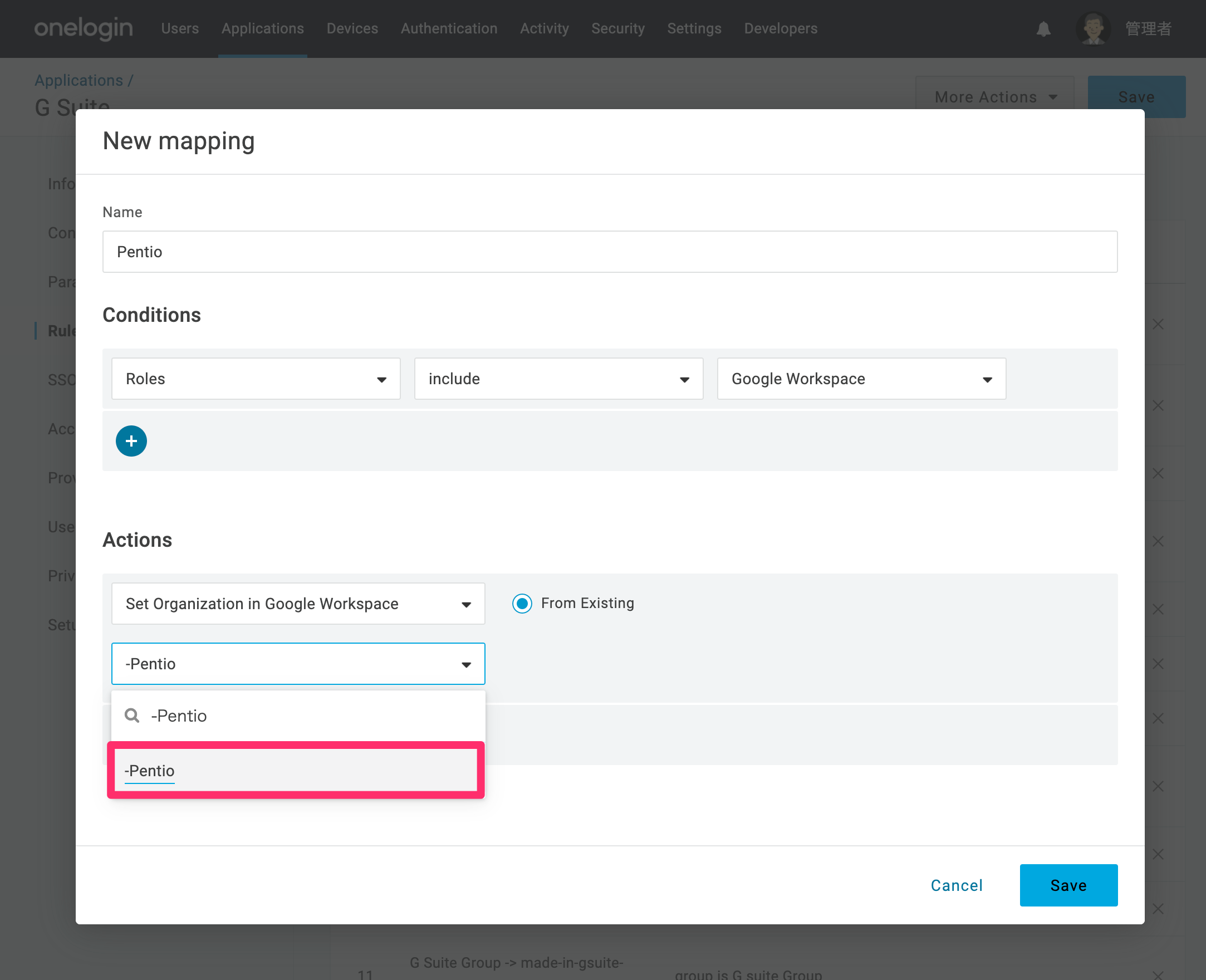Screen dimensions: 1206x980
Task: Go to Applications breadcrumb link
Action: click(x=79, y=80)
